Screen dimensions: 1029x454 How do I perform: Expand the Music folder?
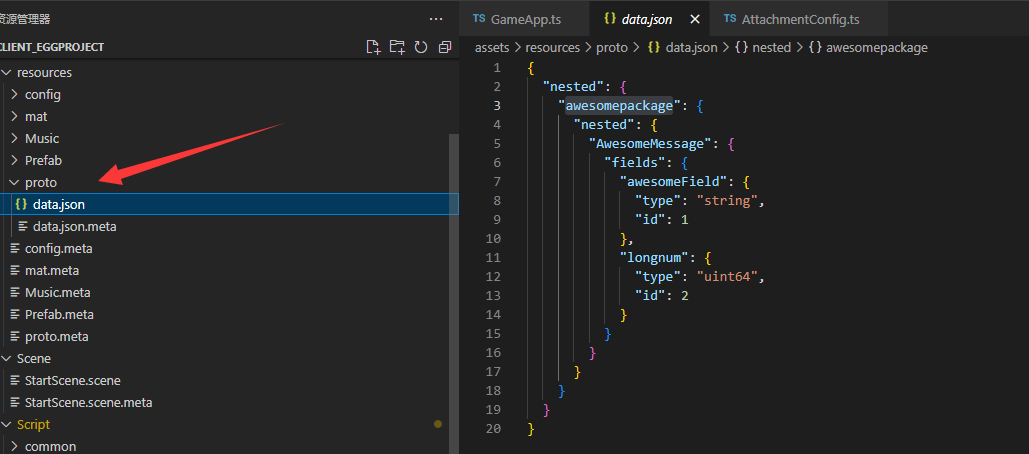coord(41,138)
